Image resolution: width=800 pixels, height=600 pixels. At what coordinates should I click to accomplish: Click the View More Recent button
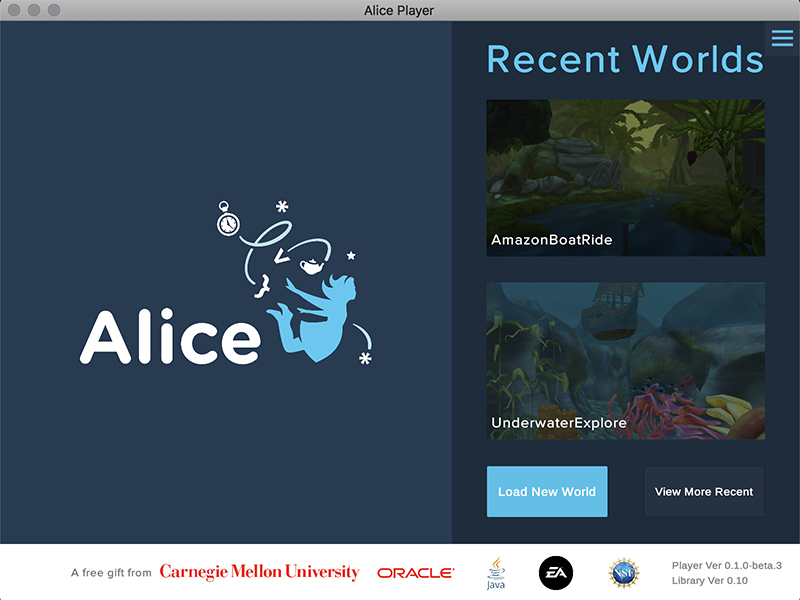(x=704, y=491)
